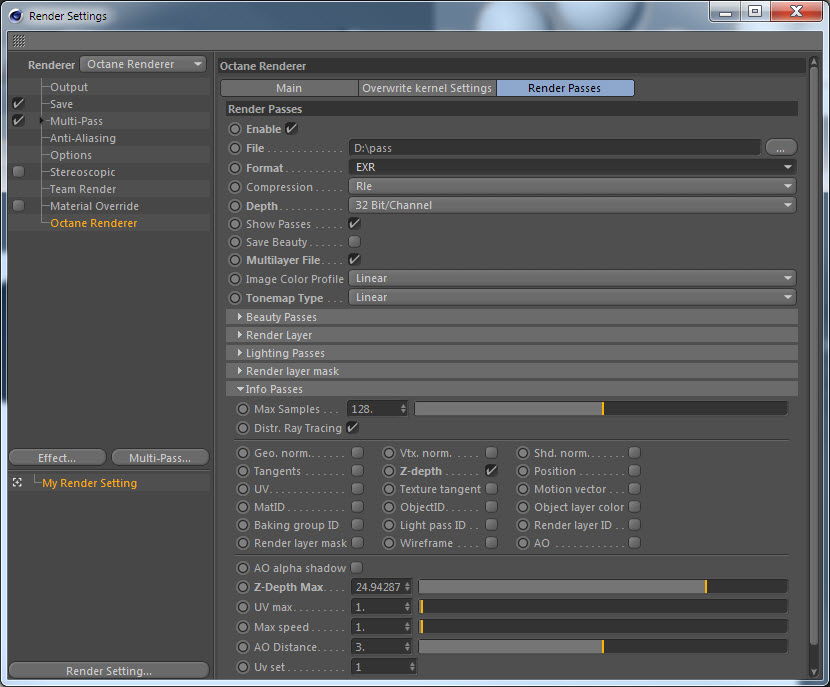Click animation circle next to AO alpha shadow
The height and width of the screenshot is (687, 830).
(243, 568)
